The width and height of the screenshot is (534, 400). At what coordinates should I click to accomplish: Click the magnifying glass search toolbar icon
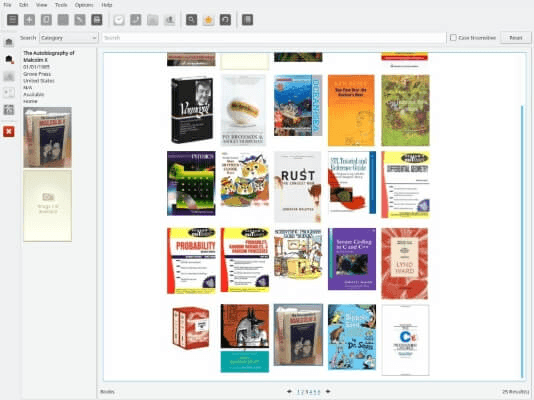click(191, 20)
